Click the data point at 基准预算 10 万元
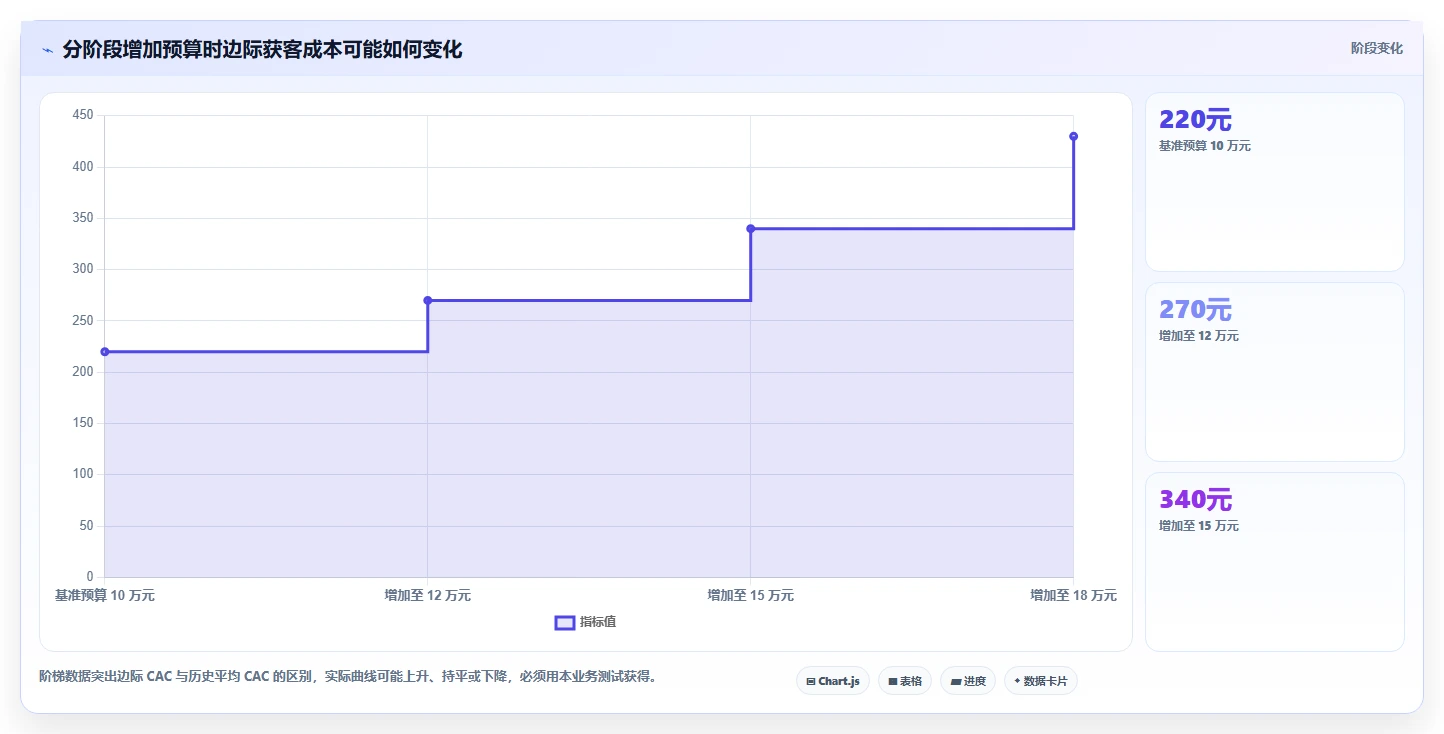The width and height of the screenshot is (1444, 734). tap(105, 352)
